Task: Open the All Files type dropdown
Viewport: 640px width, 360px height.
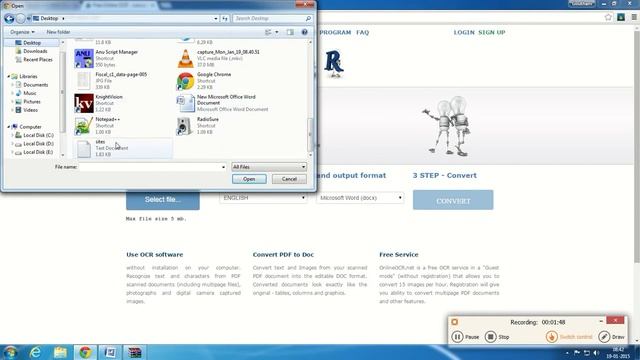Action: point(269,167)
